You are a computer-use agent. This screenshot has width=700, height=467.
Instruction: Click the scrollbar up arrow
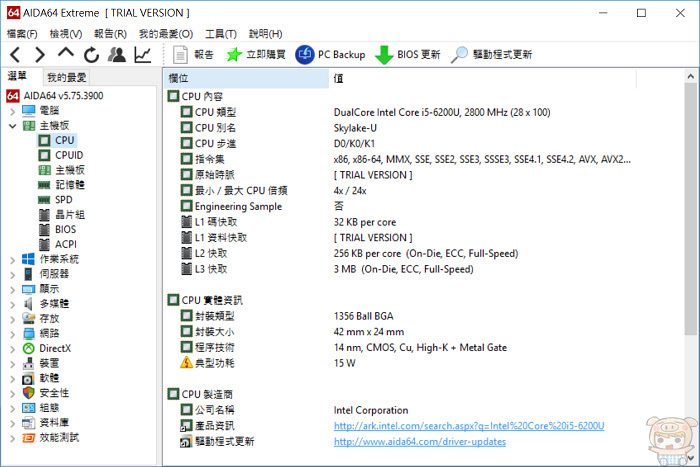pyautogui.click(x=691, y=76)
